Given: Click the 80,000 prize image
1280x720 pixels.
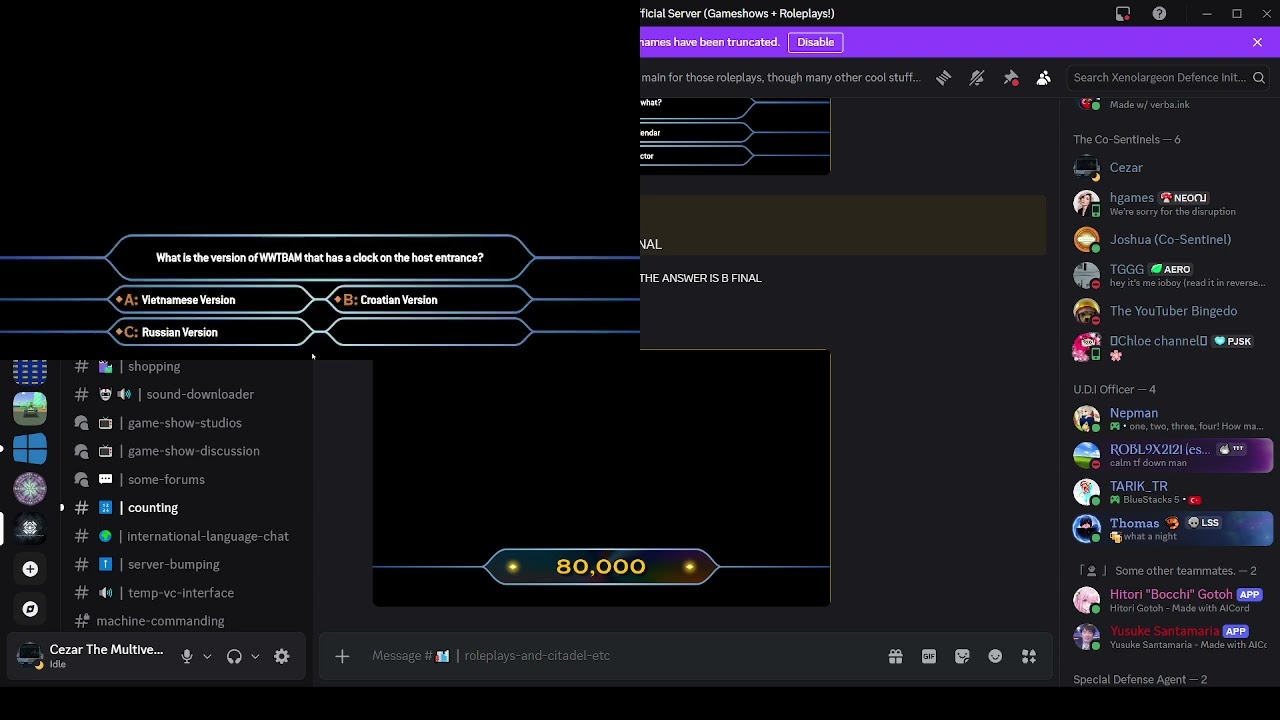Looking at the screenshot, I should 601,478.
